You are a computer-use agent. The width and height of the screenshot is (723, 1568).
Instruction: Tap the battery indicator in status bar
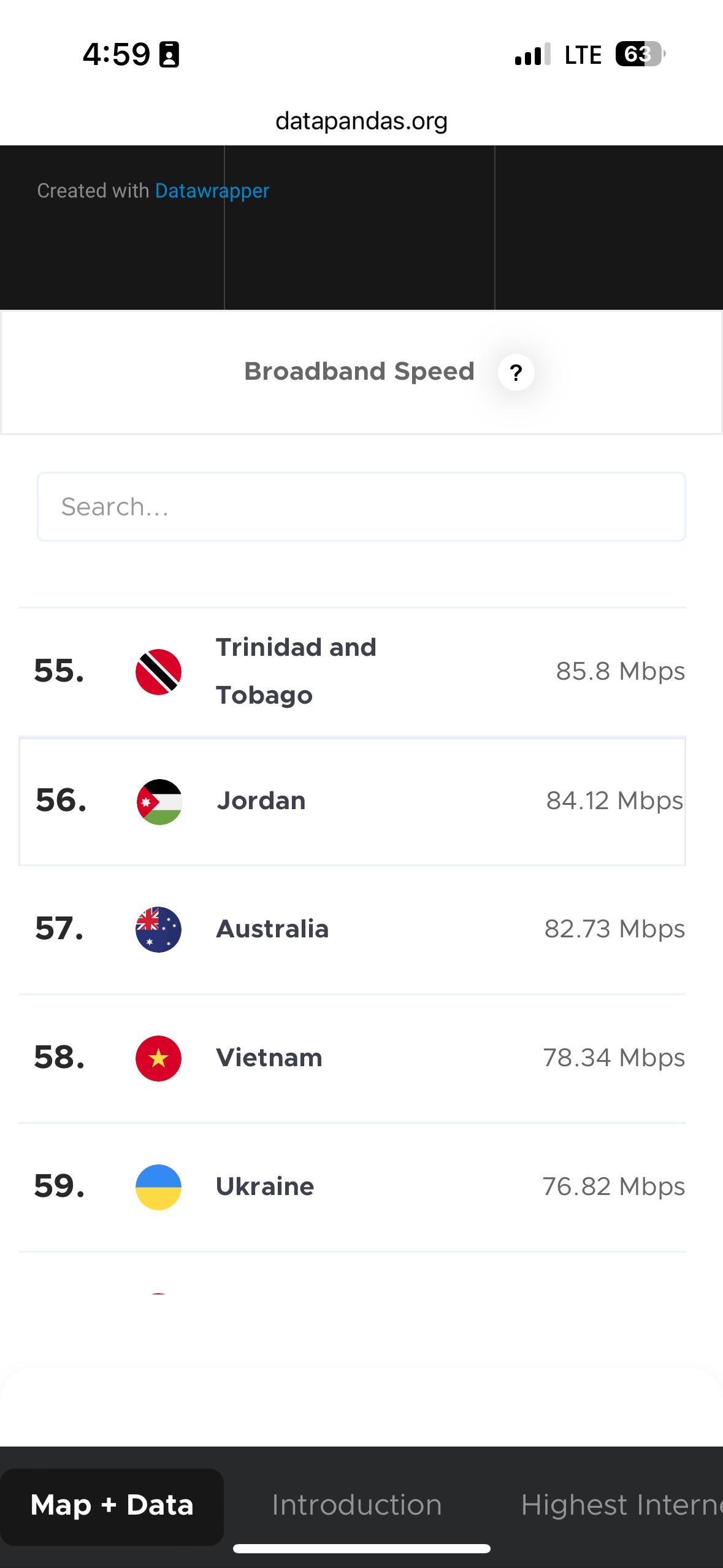(x=640, y=54)
